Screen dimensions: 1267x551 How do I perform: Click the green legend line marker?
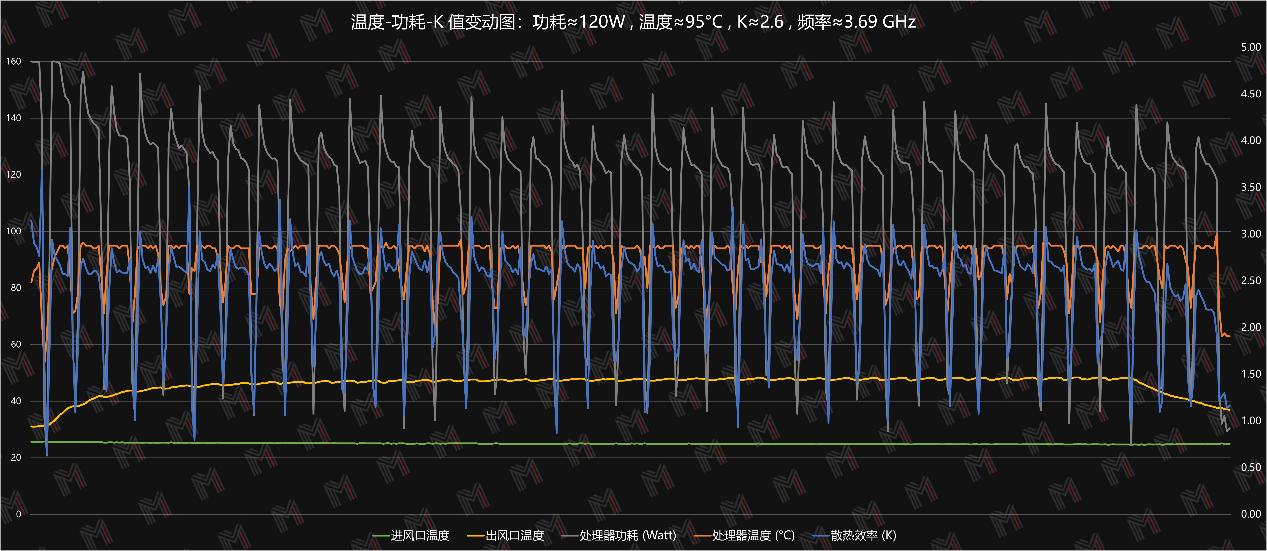(382, 536)
